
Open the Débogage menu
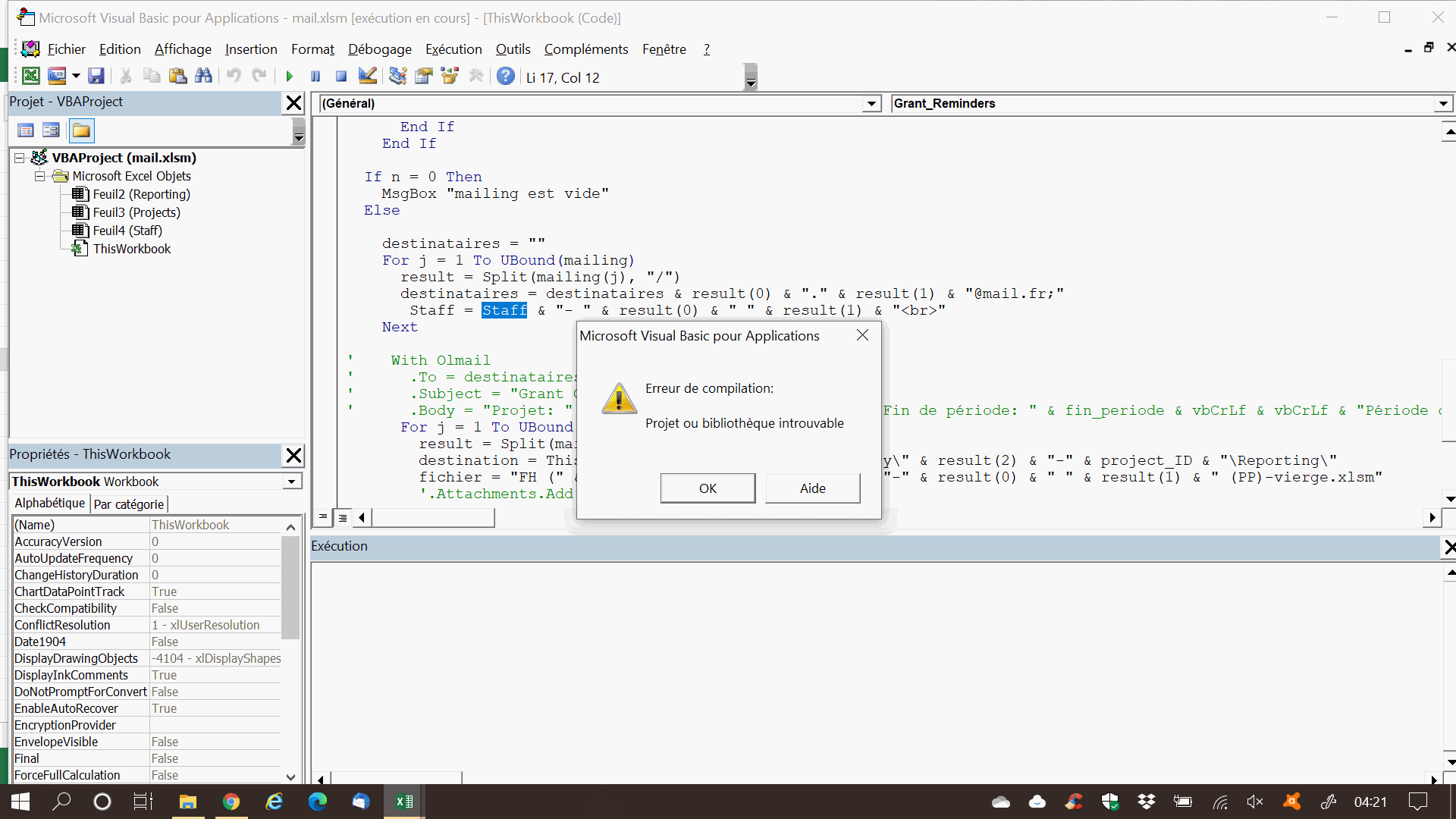click(379, 49)
